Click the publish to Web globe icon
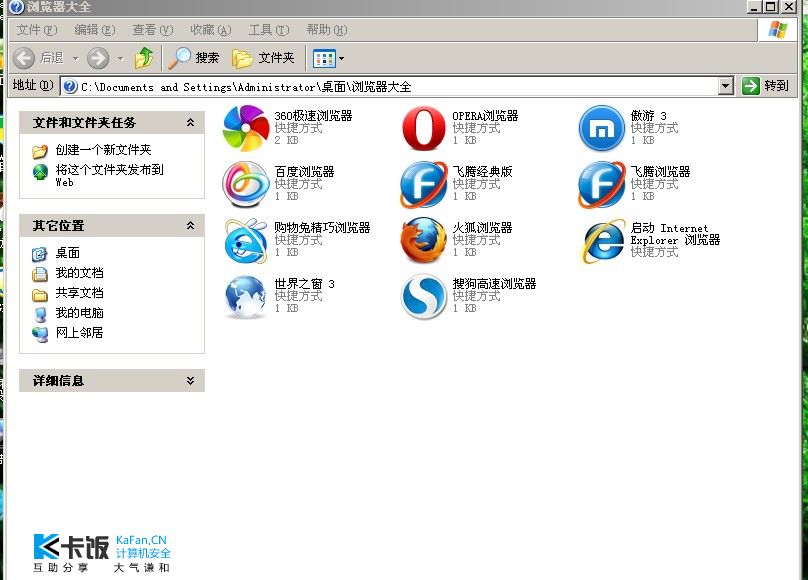808x580 pixels. click(x=40, y=172)
